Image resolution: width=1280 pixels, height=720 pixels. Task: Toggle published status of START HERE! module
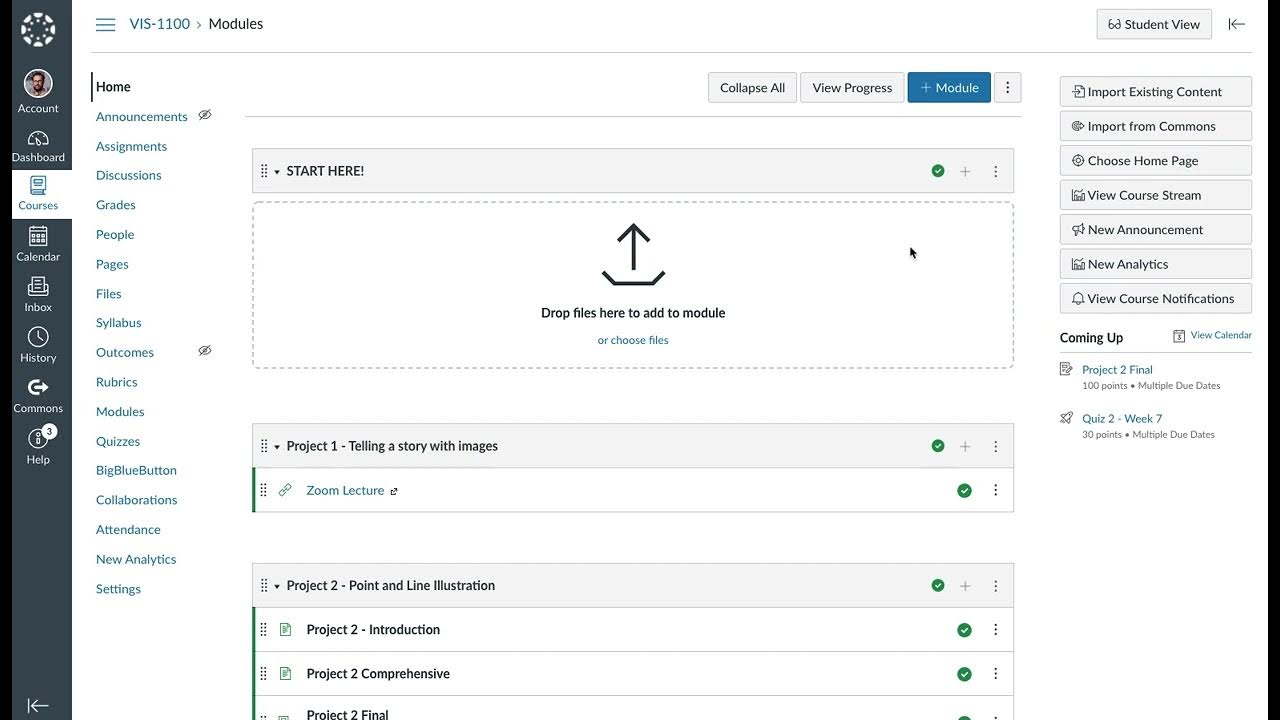[x=938, y=171]
